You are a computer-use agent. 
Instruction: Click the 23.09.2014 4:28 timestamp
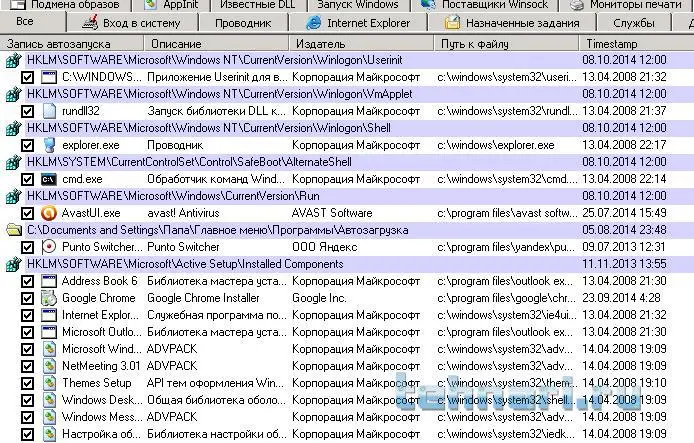coord(621,298)
